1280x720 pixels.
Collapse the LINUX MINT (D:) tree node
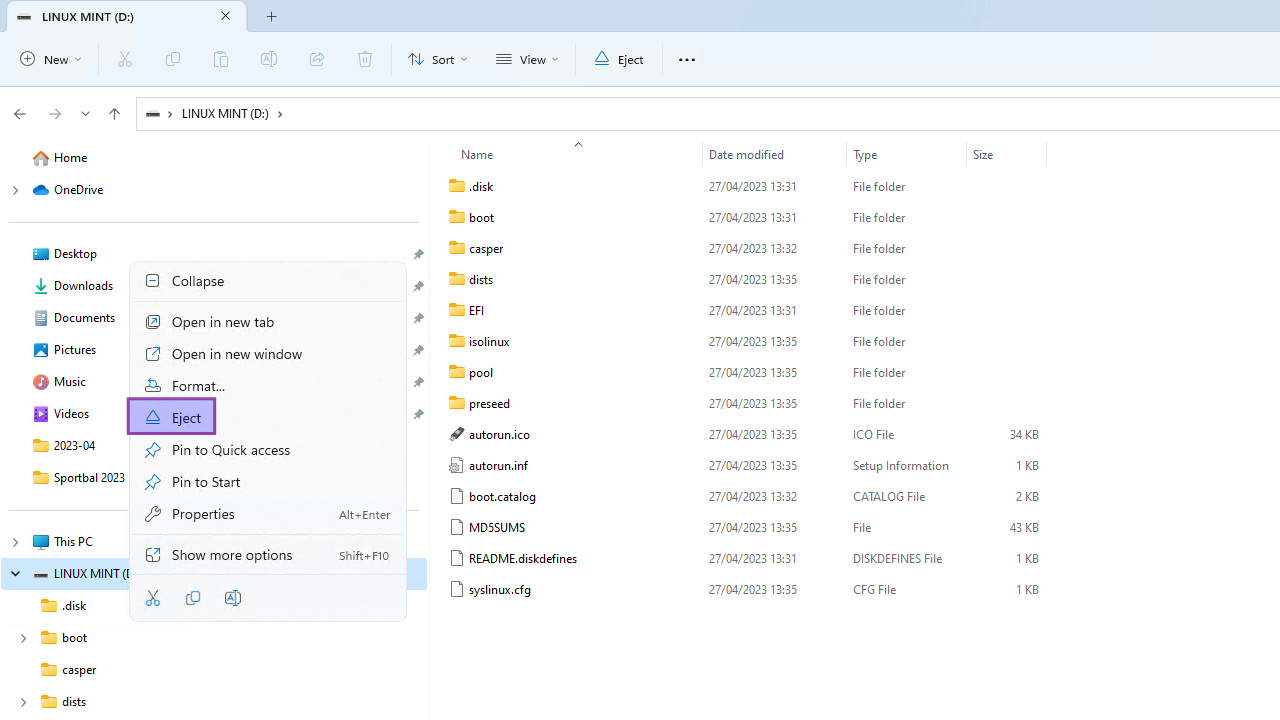15,574
